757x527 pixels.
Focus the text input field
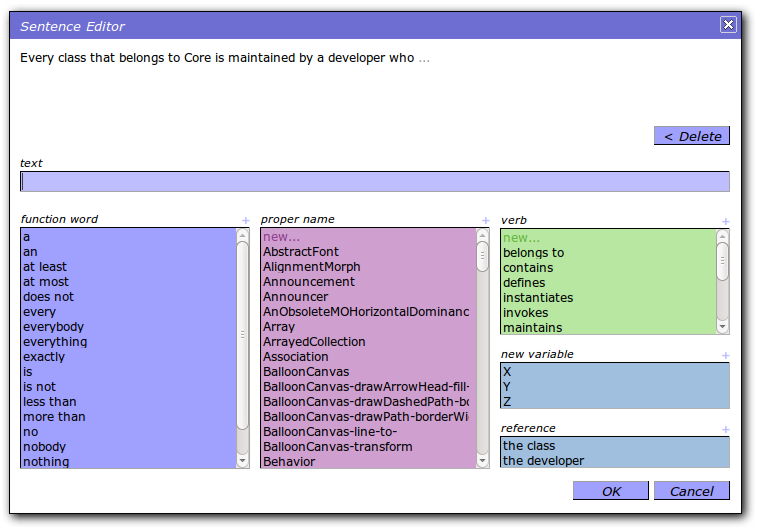click(x=374, y=182)
